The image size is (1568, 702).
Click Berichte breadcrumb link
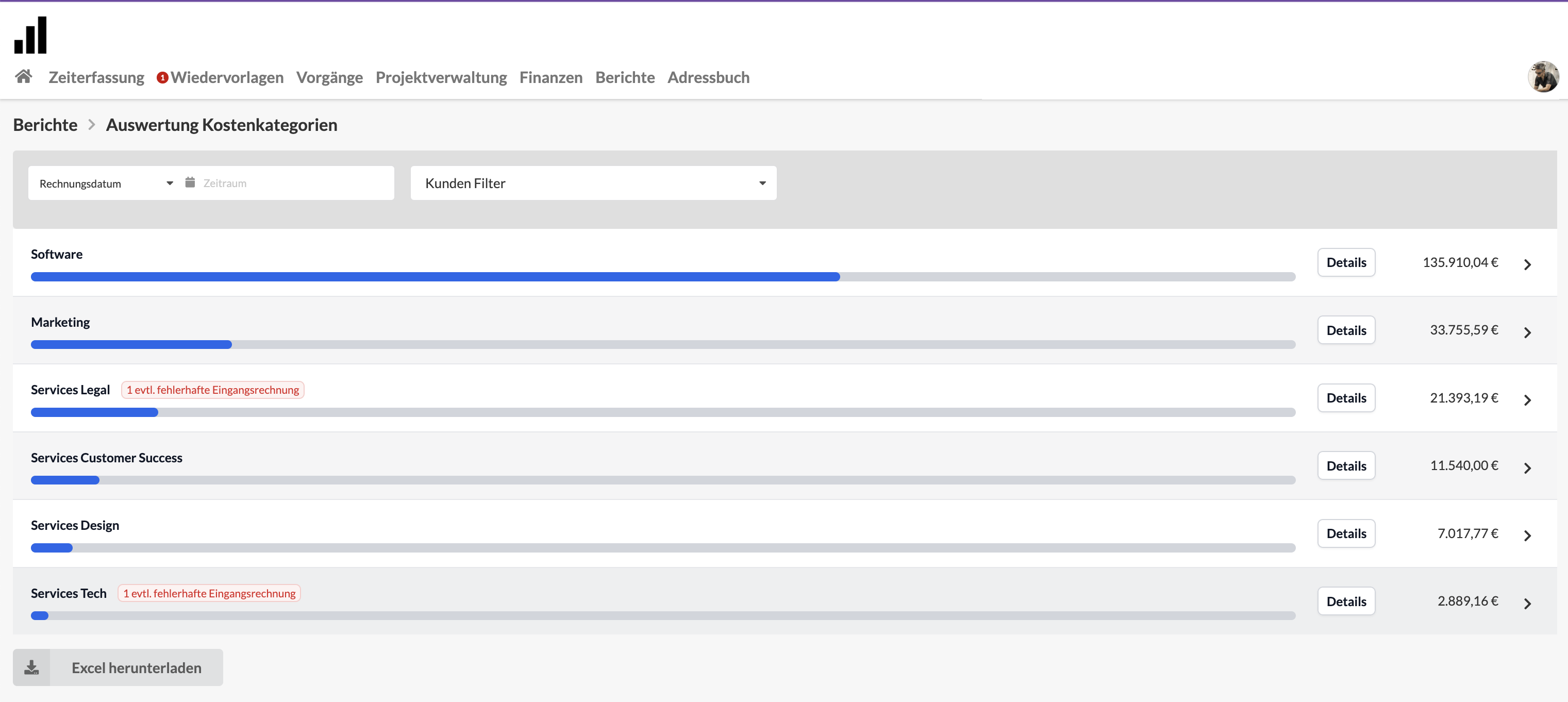pyautogui.click(x=46, y=125)
